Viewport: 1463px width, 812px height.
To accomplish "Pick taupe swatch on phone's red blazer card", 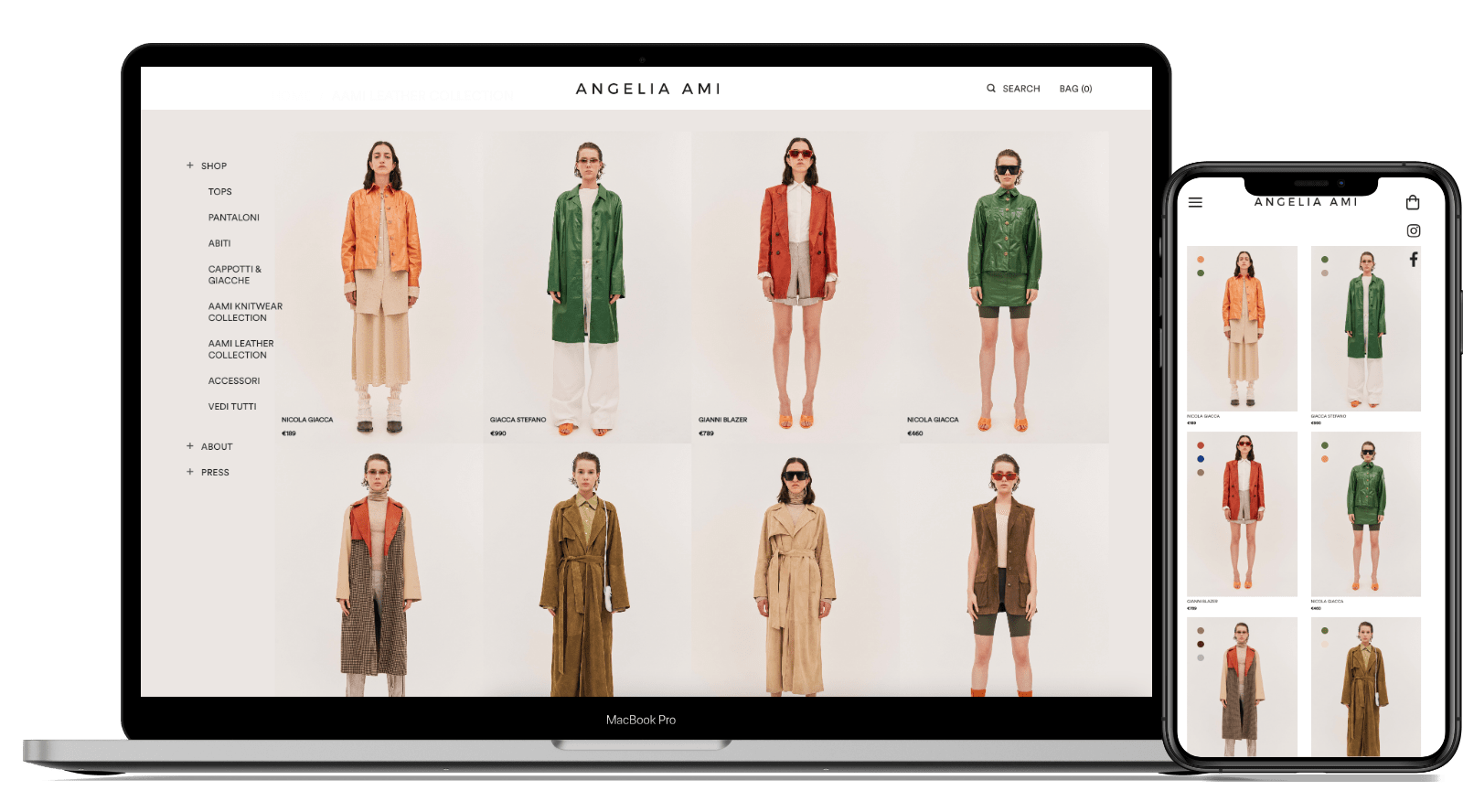I will (x=1201, y=473).
